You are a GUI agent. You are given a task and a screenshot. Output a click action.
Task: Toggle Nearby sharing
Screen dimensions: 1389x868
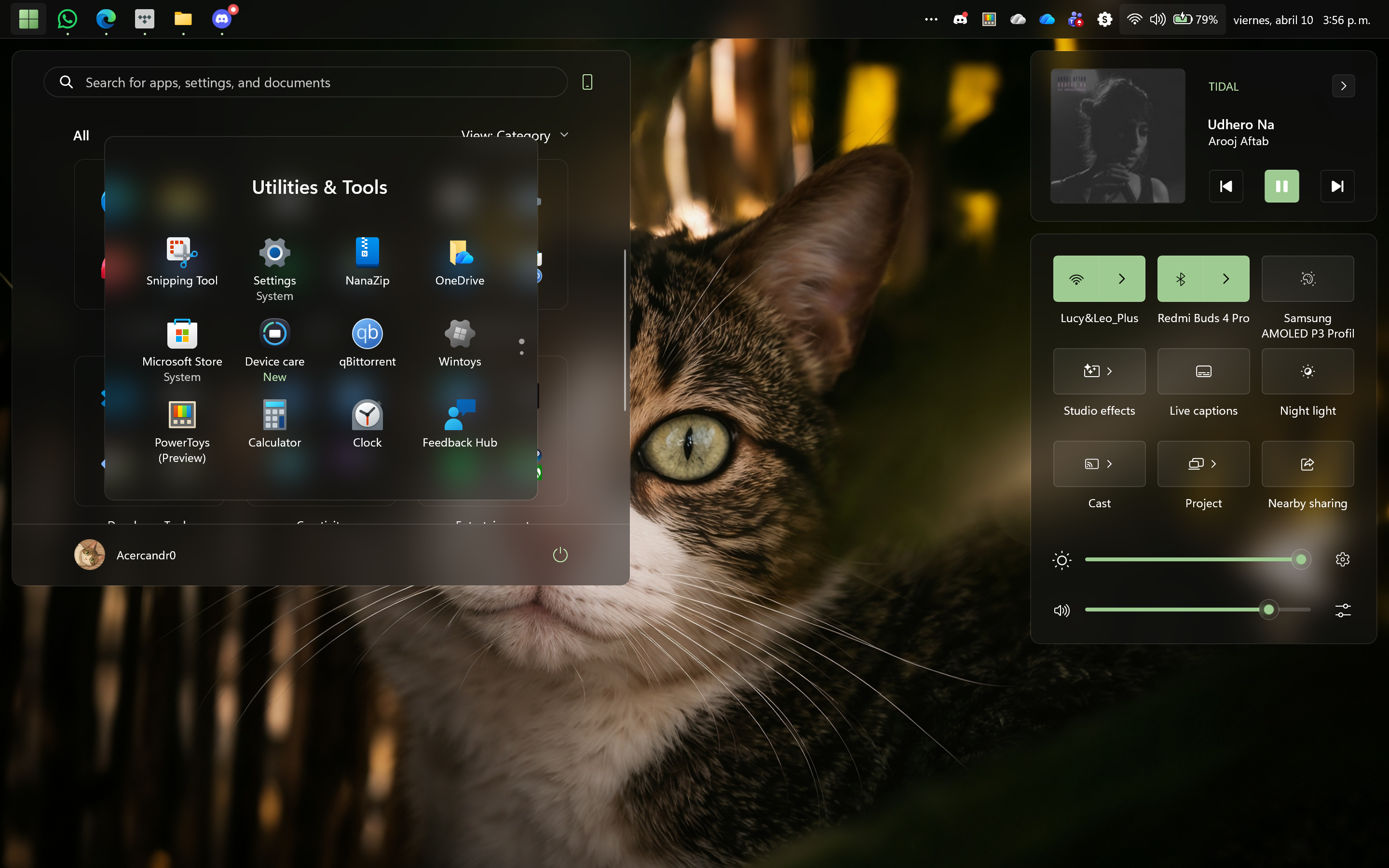tap(1307, 464)
